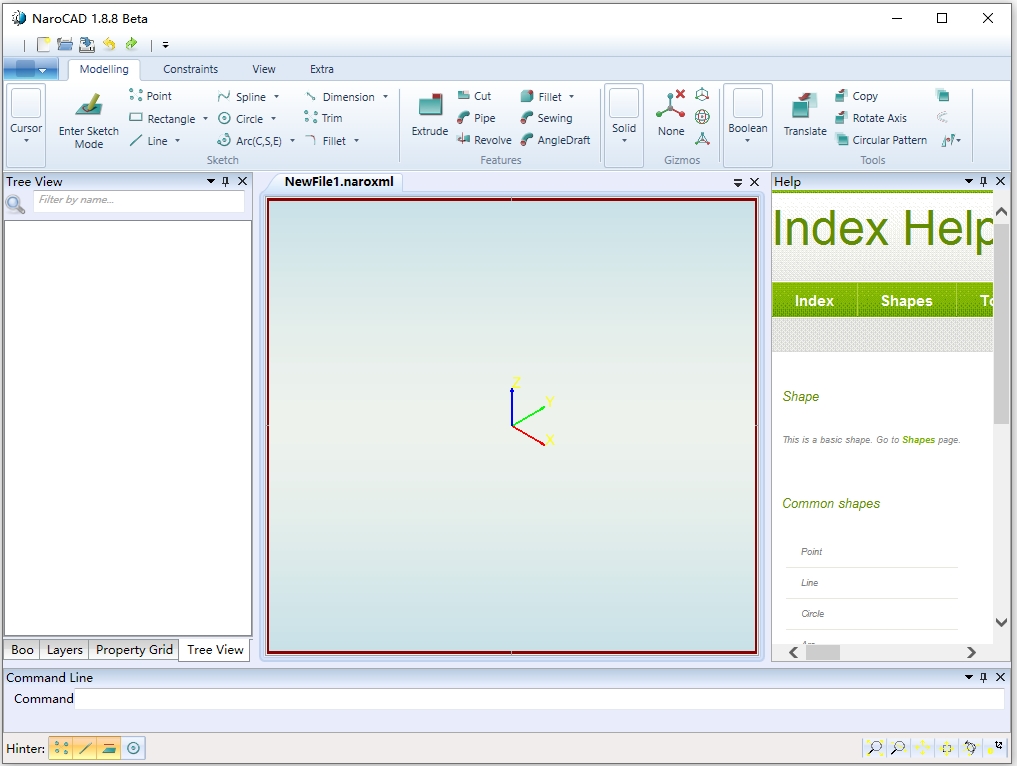Click the Circular Pattern tool

tap(881, 140)
